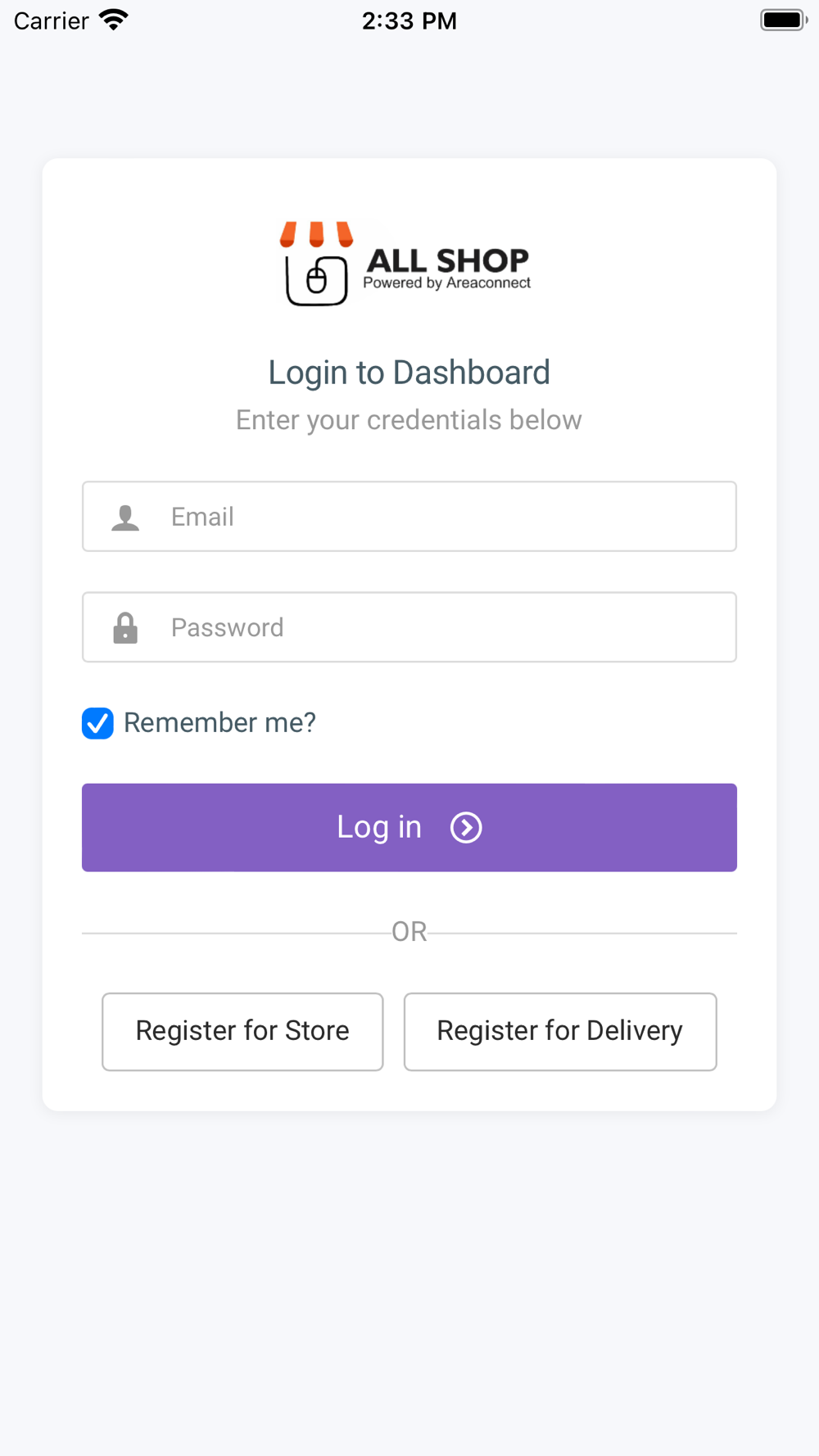Tap the user silhouette icon in Email field
The width and height of the screenshot is (819, 1456).
(x=125, y=518)
